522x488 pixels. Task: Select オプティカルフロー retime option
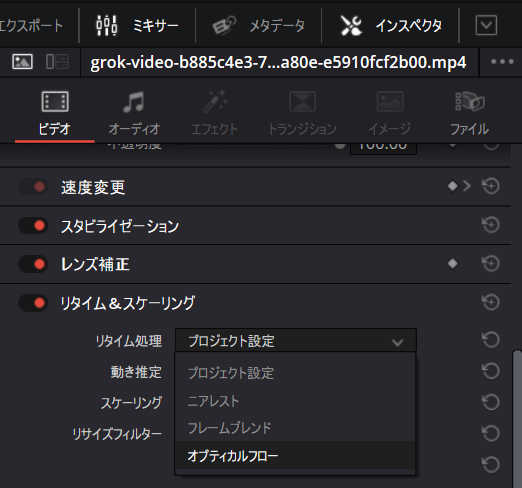295,455
